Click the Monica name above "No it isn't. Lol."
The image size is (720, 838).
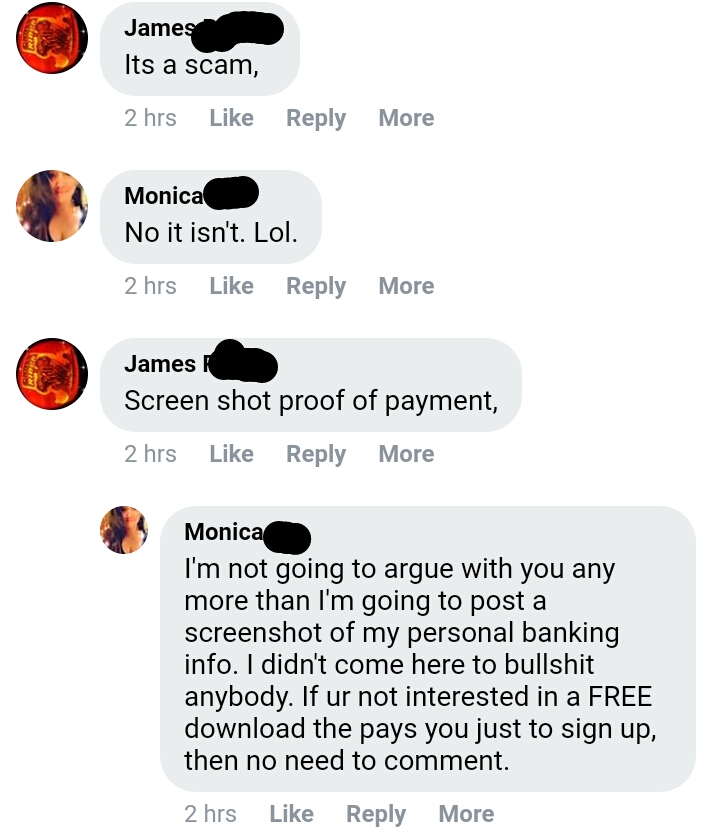(x=164, y=196)
